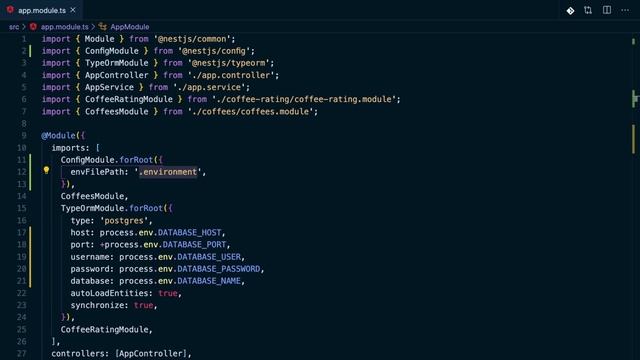The width and height of the screenshot is (640, 360).
Task: Click DATABASE_PASSWORD env variable
Action: [x=218, y=269]
